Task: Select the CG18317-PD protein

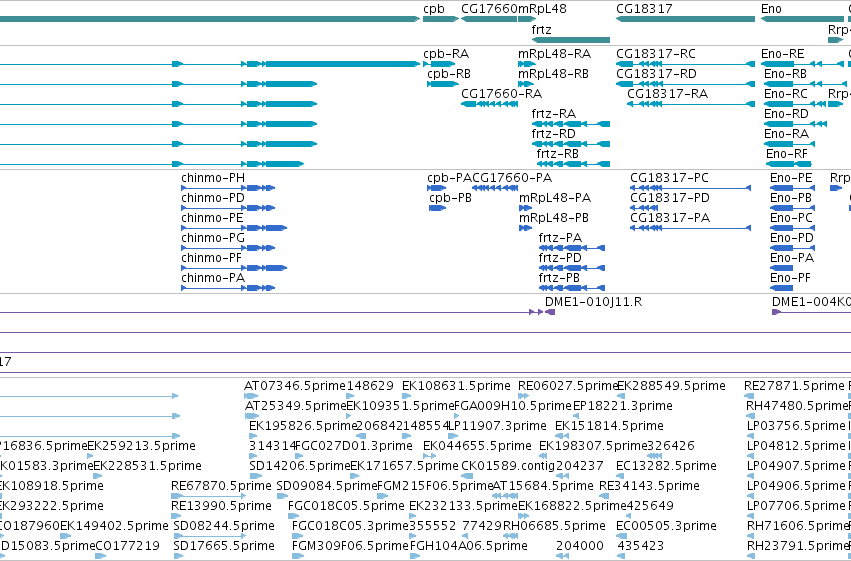Action: point(644,208)
